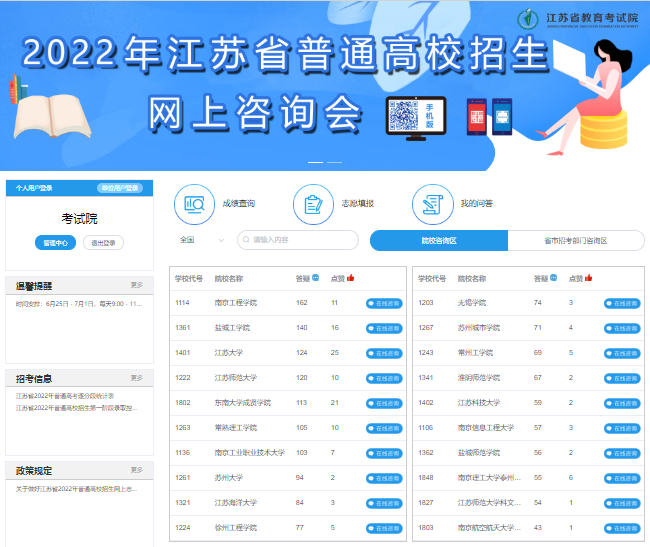The width and height of the screenshot is (650, 547).
Task: Click 在线咨询 for 徐州工程学院
Action: (x=384, y=528)
